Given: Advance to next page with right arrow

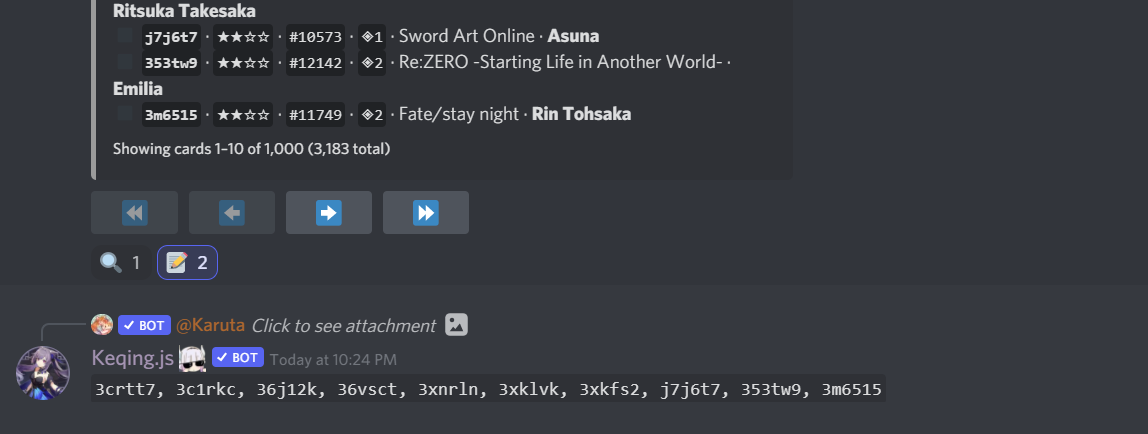Looking at the screenshot, I should [328, 212].
